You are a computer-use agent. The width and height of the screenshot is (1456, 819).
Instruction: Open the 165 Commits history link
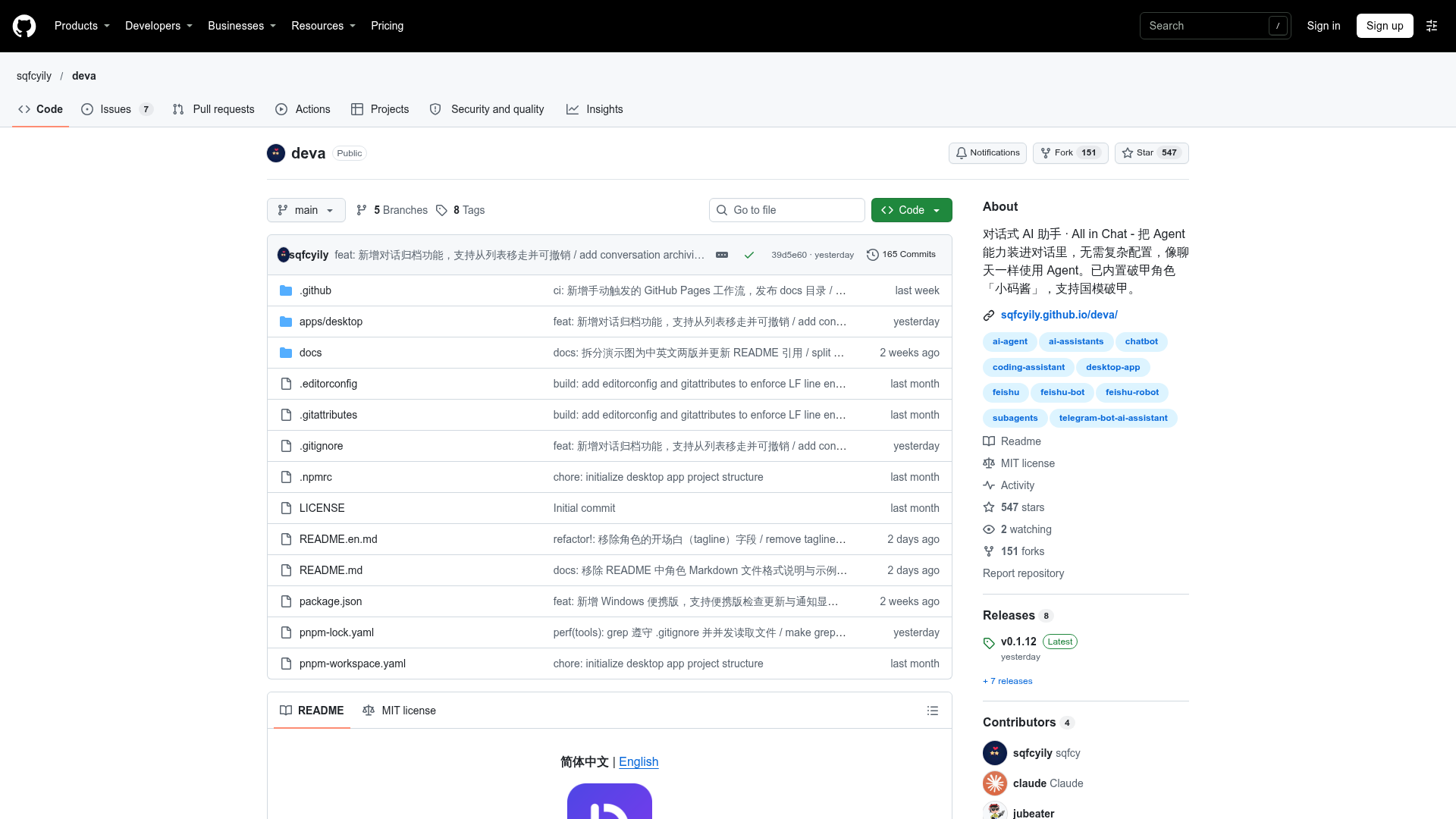(x=901, y=255)
